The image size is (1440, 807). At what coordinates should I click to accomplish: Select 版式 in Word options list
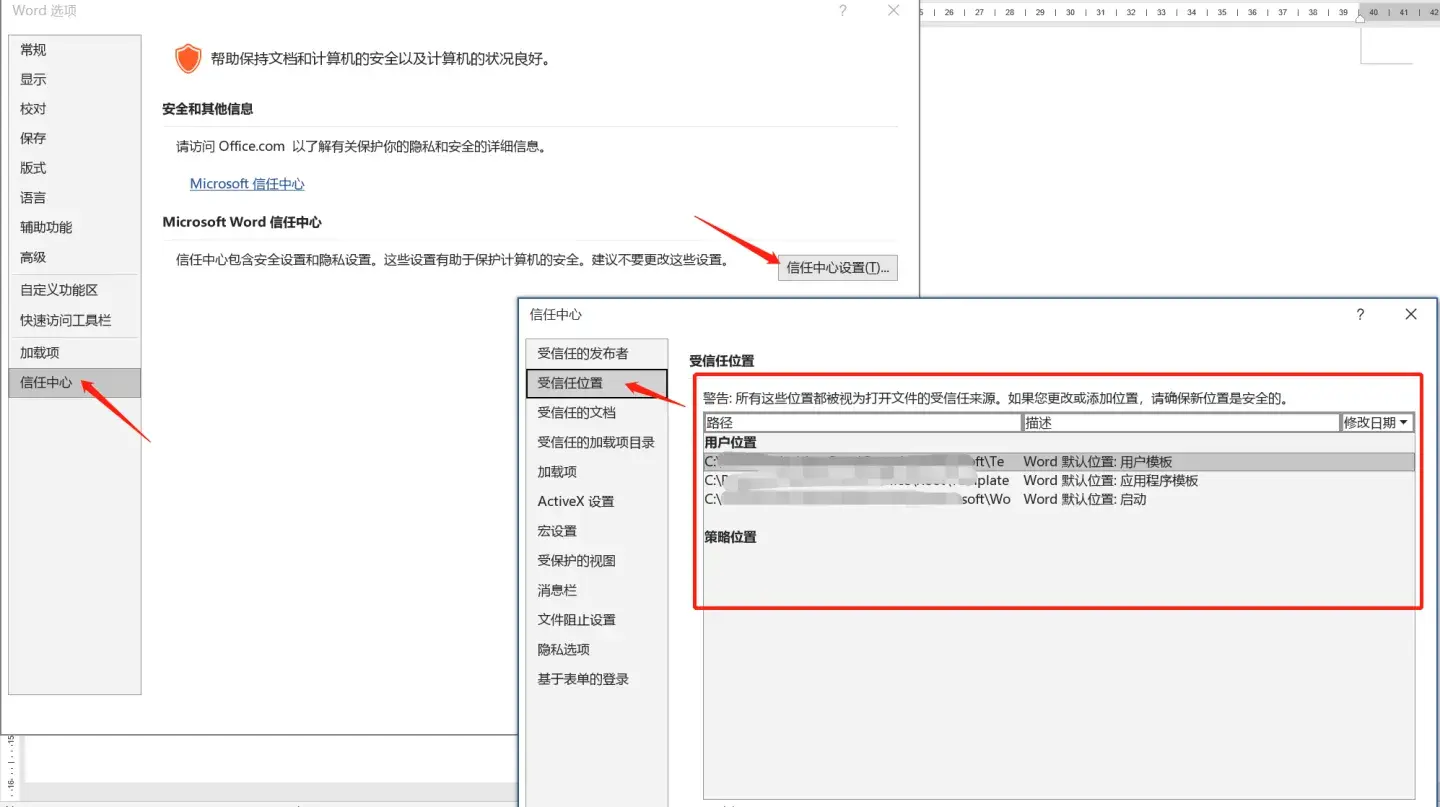pos(74,168)
